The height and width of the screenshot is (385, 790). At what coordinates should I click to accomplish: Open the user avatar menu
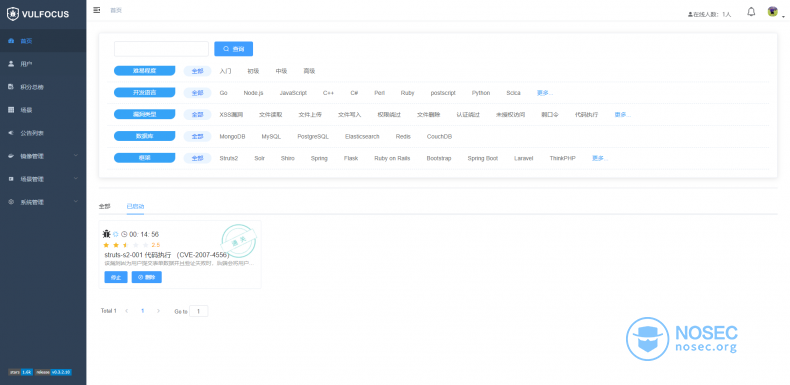(772, 12)
